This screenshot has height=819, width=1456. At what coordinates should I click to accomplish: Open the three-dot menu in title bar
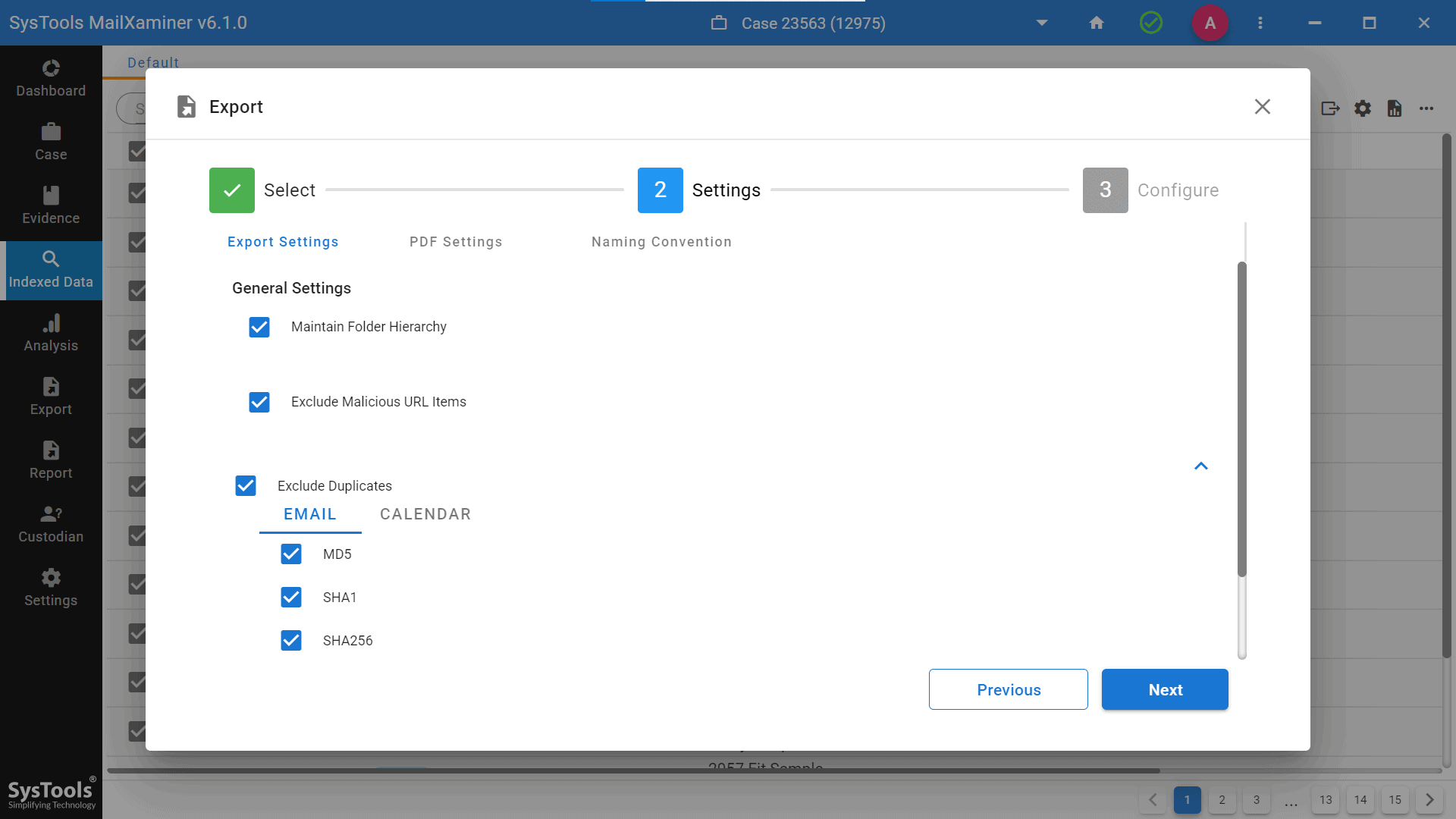(x=1260, y=23)
